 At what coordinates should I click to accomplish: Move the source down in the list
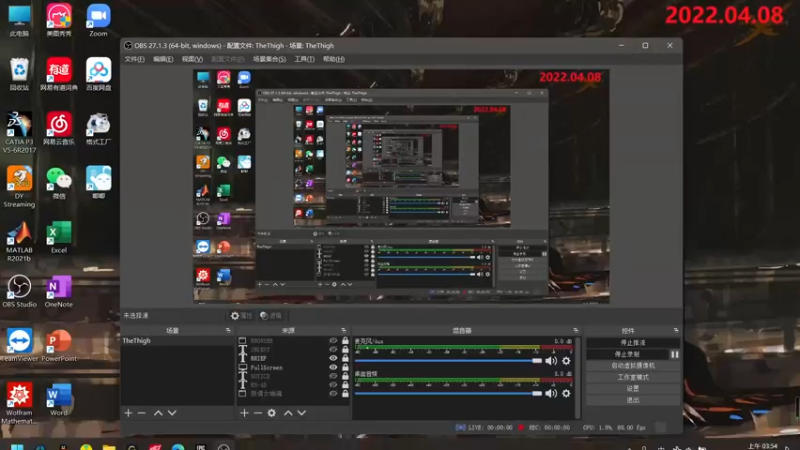click(302, 413)
